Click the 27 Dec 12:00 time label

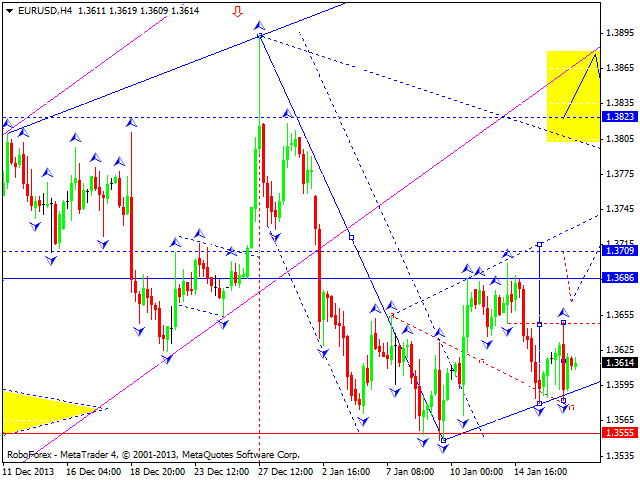[286, 471]
